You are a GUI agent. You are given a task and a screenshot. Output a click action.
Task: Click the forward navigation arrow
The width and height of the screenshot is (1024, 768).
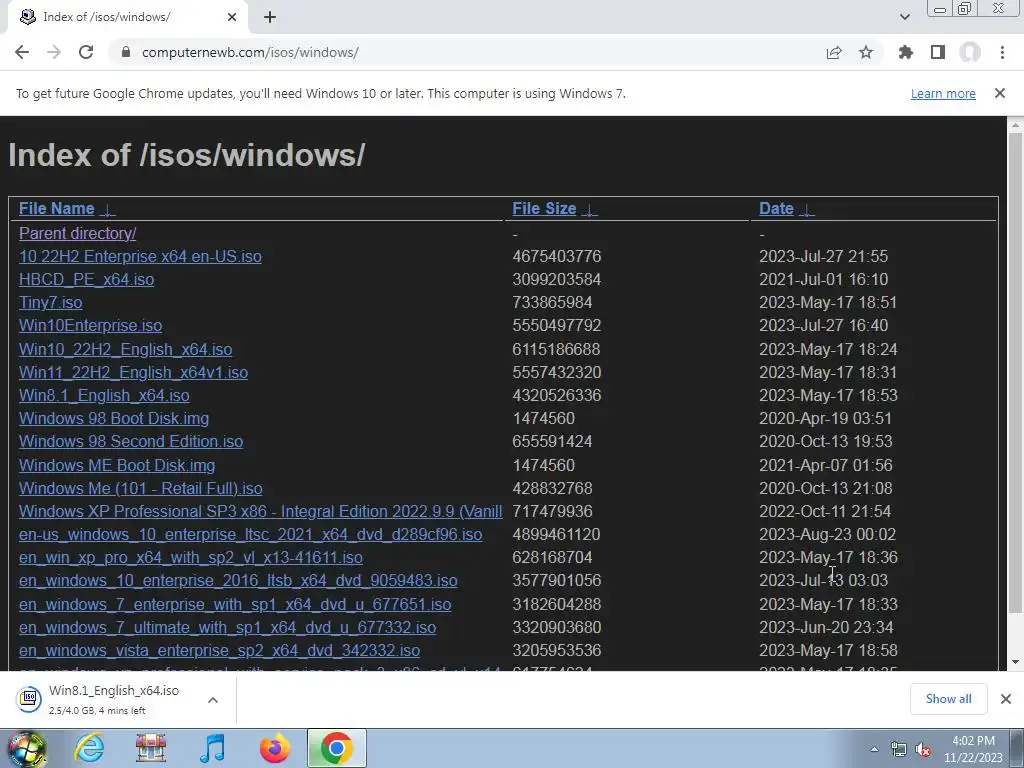54,52
